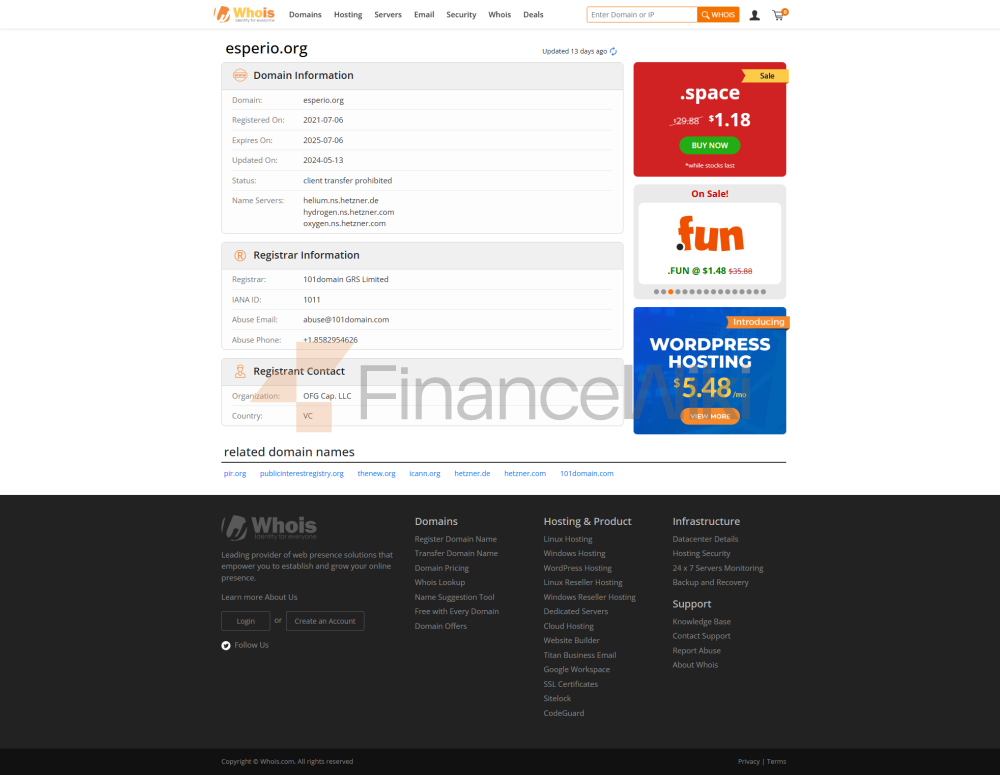Screen dimensions: 1000x775
Task: Open the Domains menu
Action: coord(305,15)
